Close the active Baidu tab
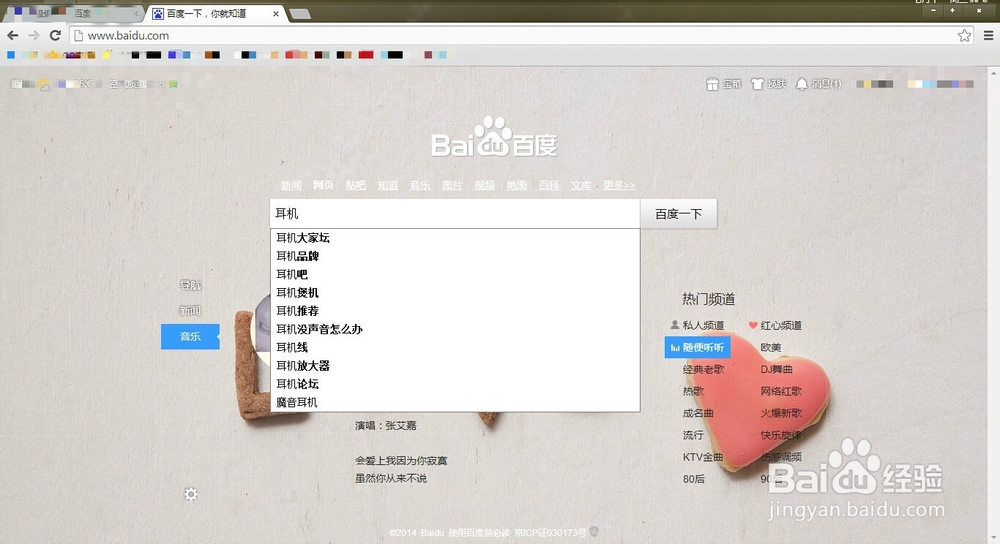Viewport: 1000px width, 544px height. 276,13
